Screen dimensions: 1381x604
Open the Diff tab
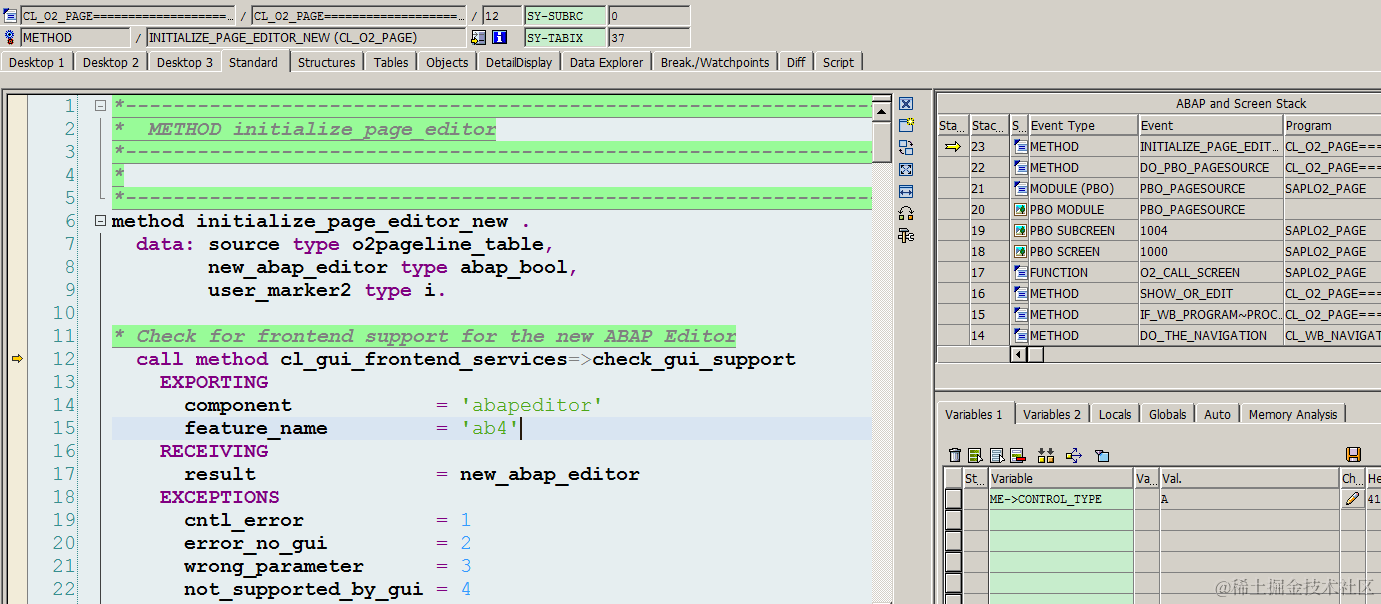pyautogui.click(x=796, y=62)
